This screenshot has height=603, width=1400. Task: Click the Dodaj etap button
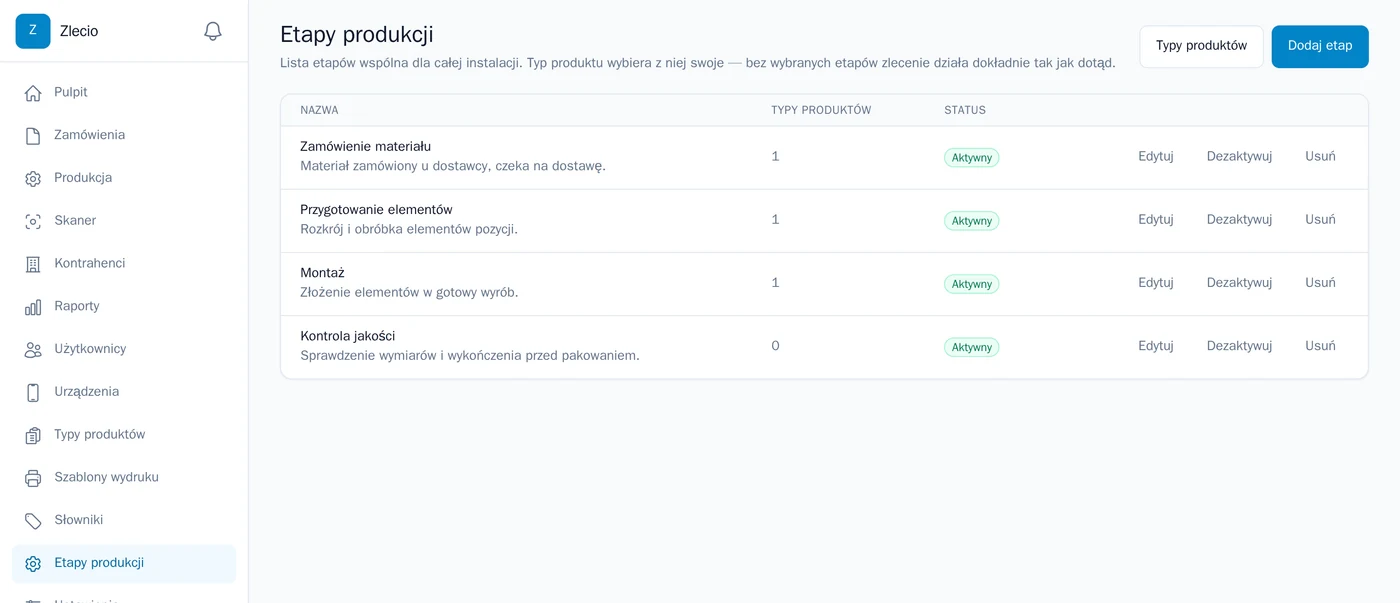(1320, 46)
